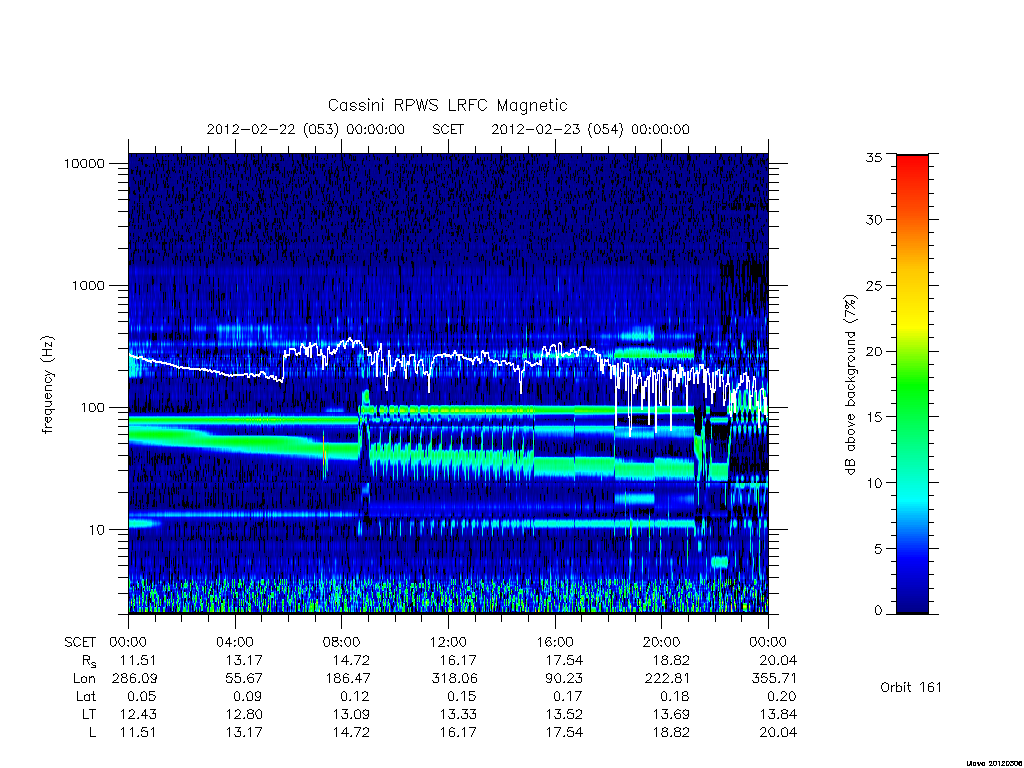Click the frequency (Hz) axis title
Screen dimensions: 1024x768
[47, 384]
